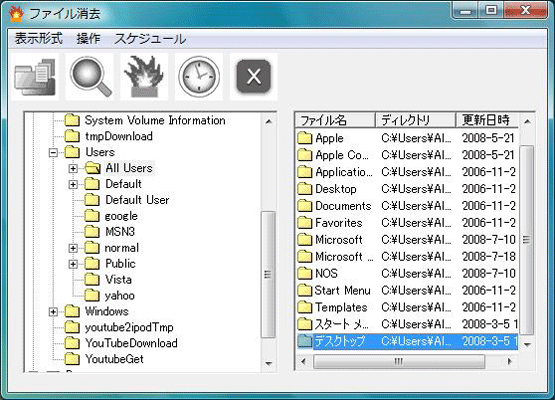Click the folder and documents toolbar icon
This screenshot has width=555, height=400.
click(35, 77)
